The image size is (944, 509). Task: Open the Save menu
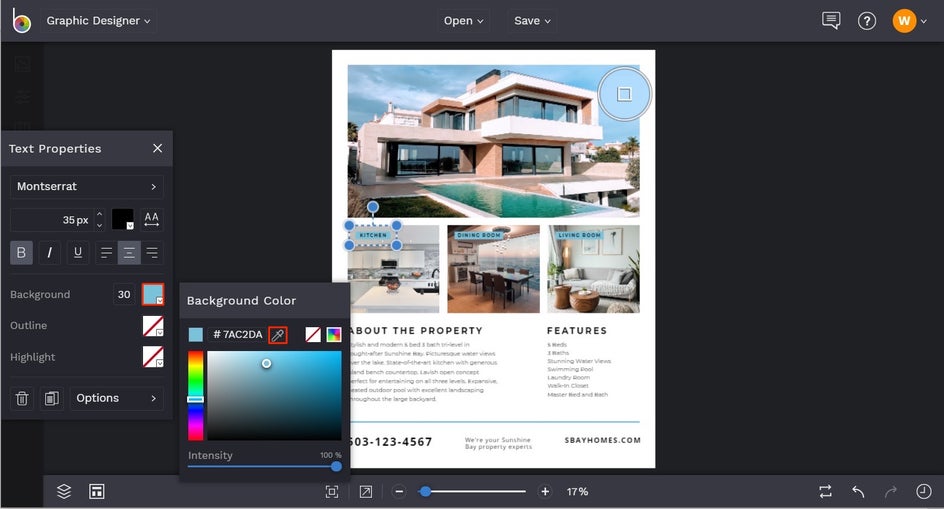pyautogui.click(x=532, y=20)
